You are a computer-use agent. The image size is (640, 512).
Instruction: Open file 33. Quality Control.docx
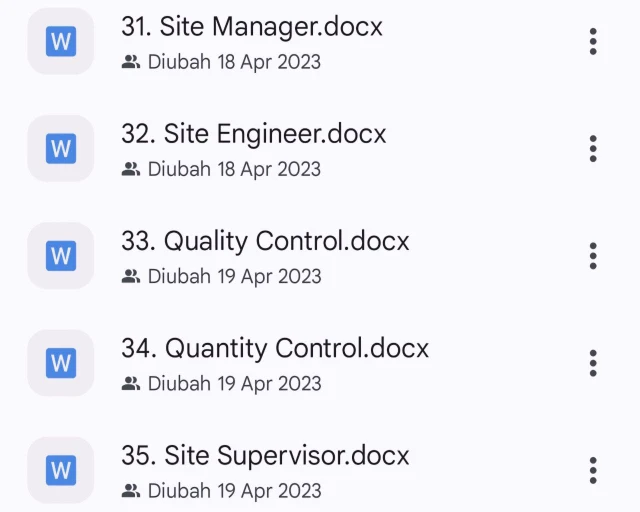click(265, 241)
